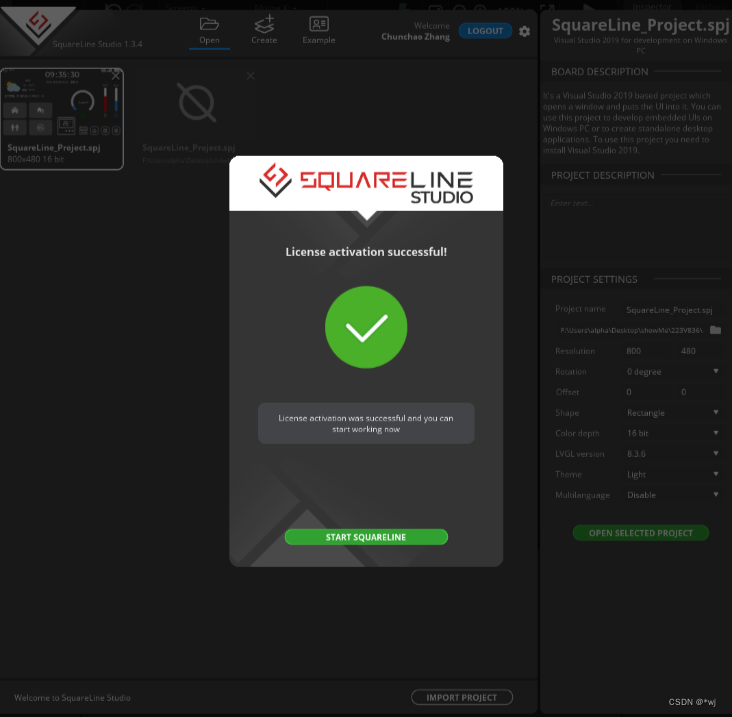Remove the missing project using its X
The height and width of the screenshot is (717, 732).
click(x=251, y=76)
